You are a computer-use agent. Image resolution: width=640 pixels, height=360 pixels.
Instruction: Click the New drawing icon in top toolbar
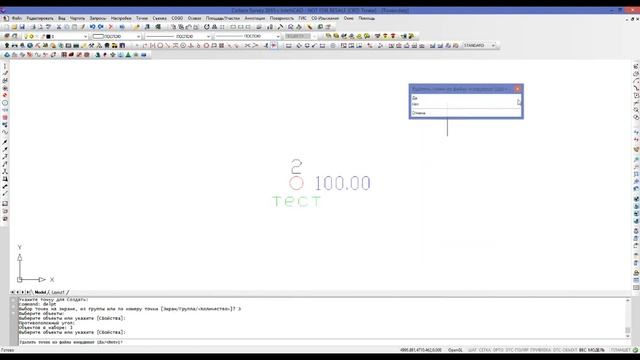7,27
